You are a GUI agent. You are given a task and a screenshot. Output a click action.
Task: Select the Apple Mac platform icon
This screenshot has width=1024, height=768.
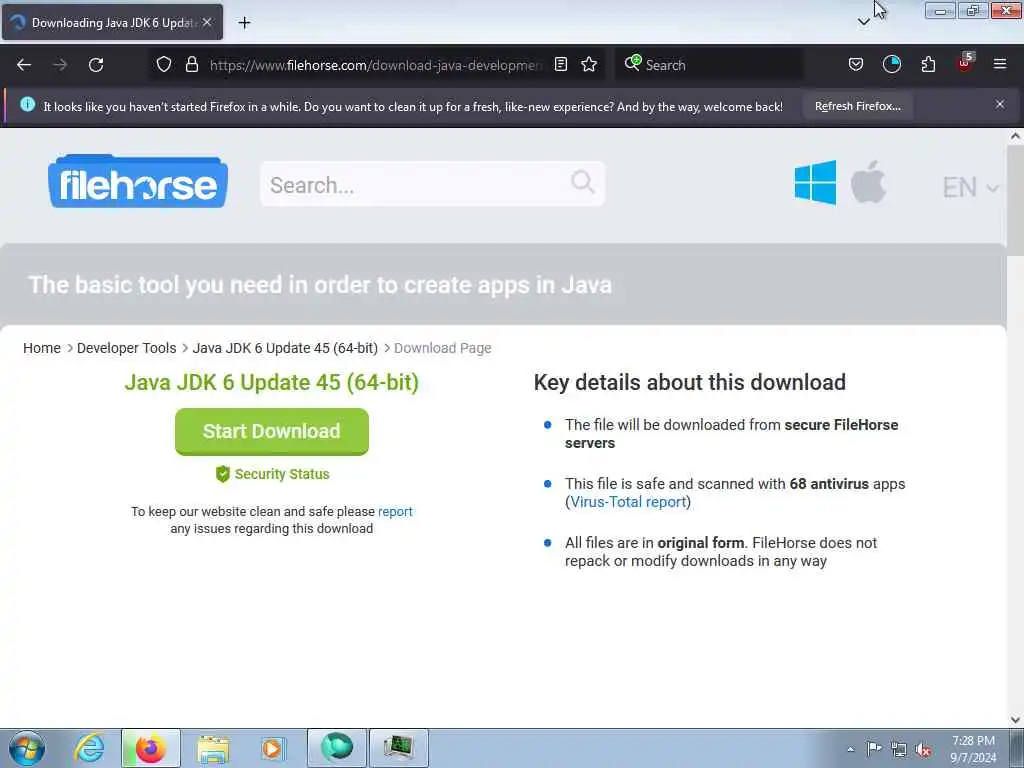868,182
